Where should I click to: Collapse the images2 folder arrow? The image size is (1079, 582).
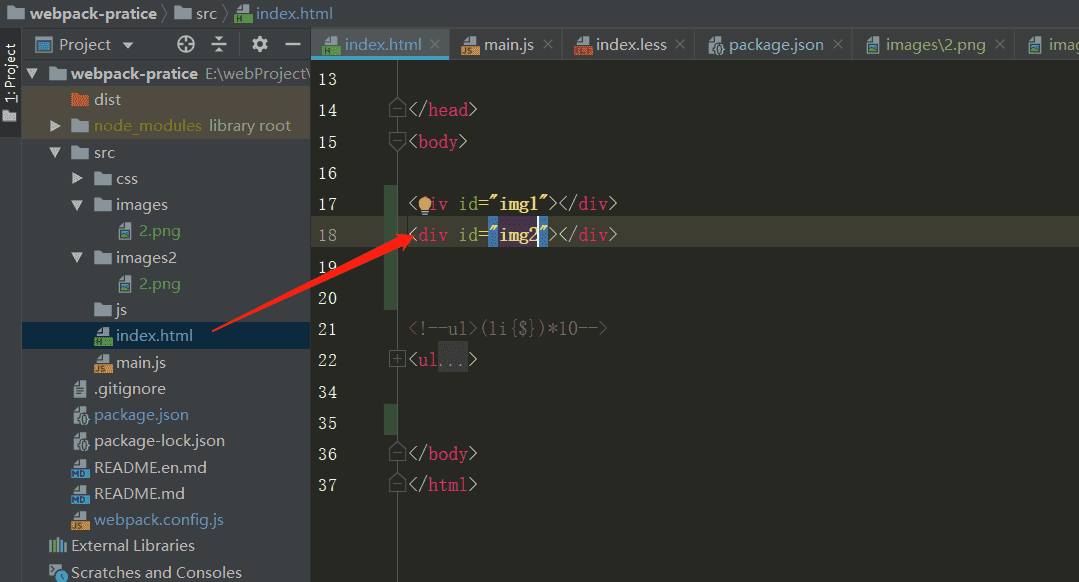pyautogui.click(x=77, y=258)
